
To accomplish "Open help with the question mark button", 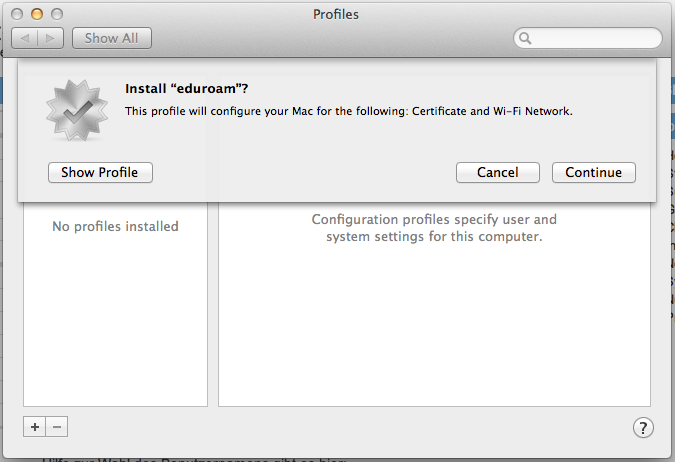I will [x=643, y=428].
